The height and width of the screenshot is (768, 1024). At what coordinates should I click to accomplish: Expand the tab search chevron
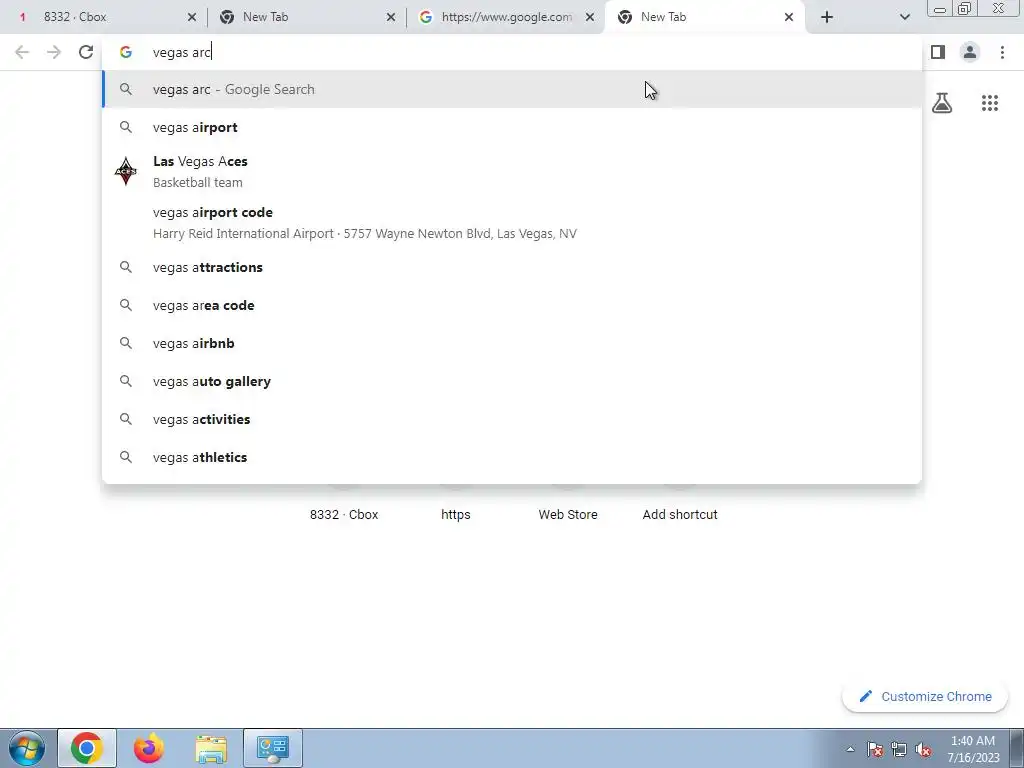904,17
